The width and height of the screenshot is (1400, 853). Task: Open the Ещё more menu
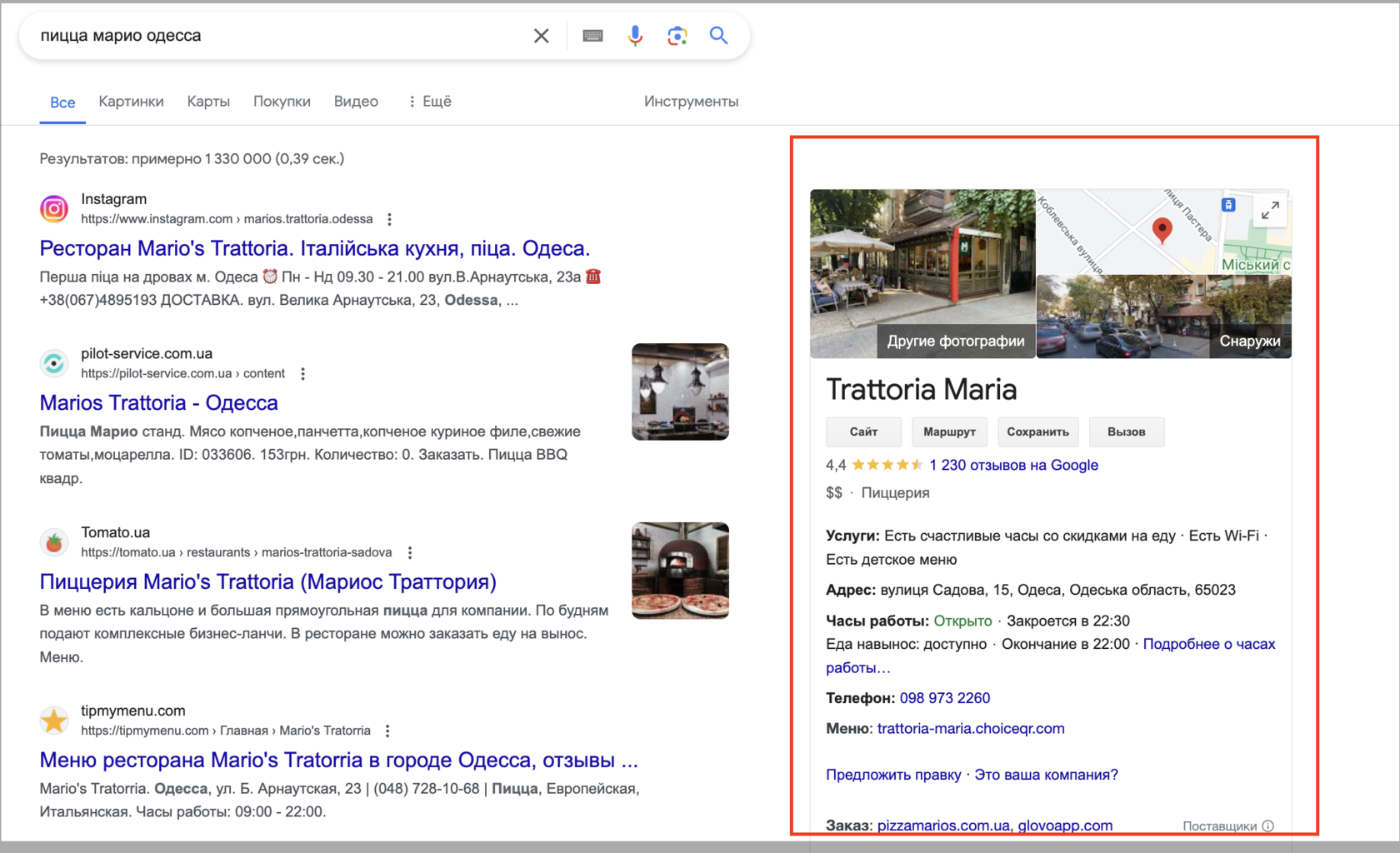tap(430, 102)
